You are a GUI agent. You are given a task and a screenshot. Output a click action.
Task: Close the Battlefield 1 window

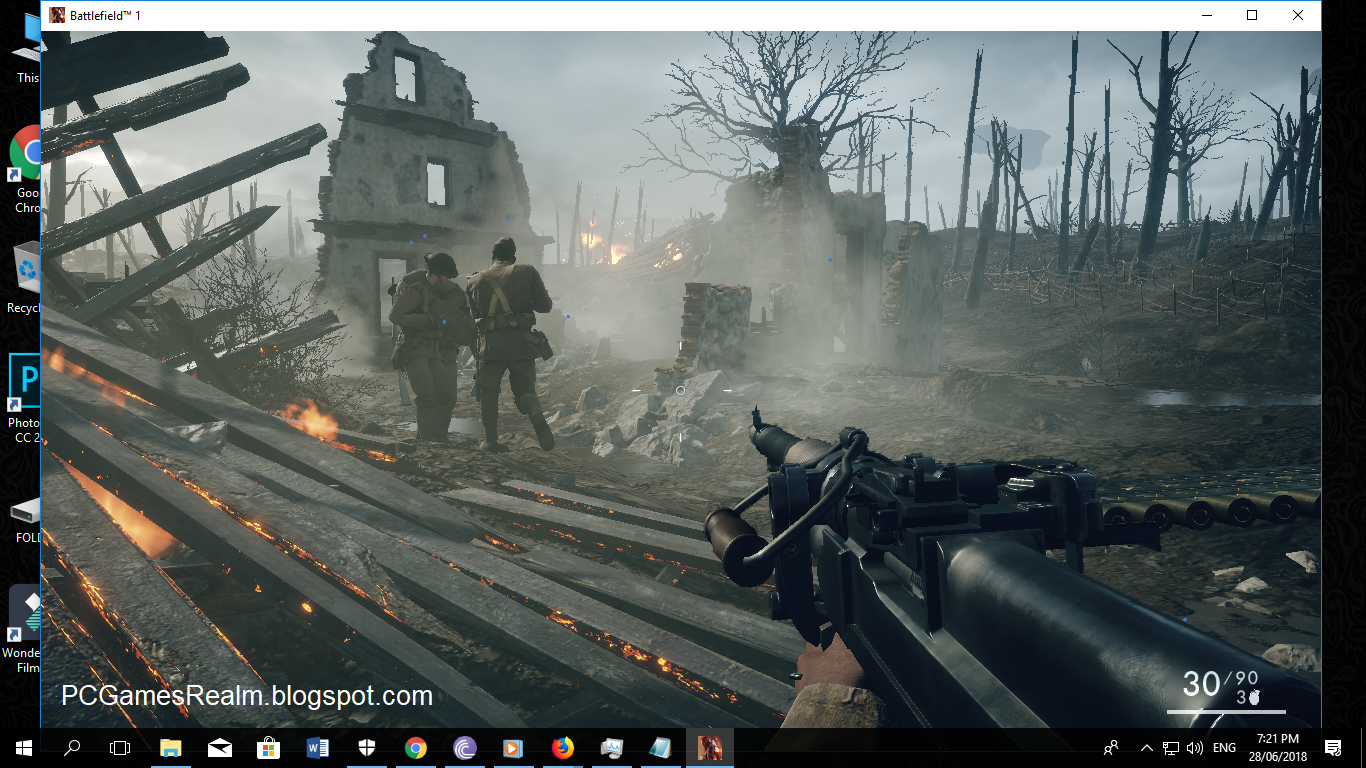[1298, 15]
